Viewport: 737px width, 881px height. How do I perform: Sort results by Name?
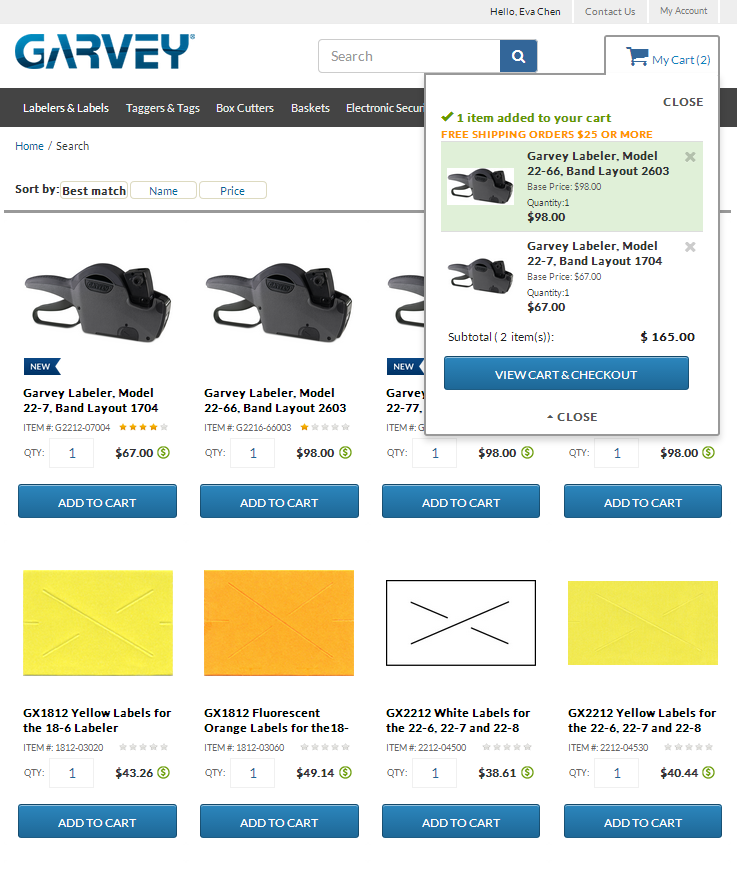[x=163, y=190]
